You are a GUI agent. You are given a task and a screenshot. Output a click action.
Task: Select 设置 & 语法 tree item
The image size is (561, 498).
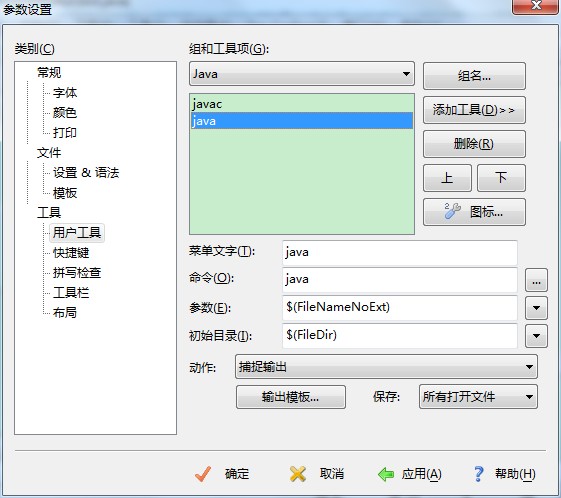[86, 173]
